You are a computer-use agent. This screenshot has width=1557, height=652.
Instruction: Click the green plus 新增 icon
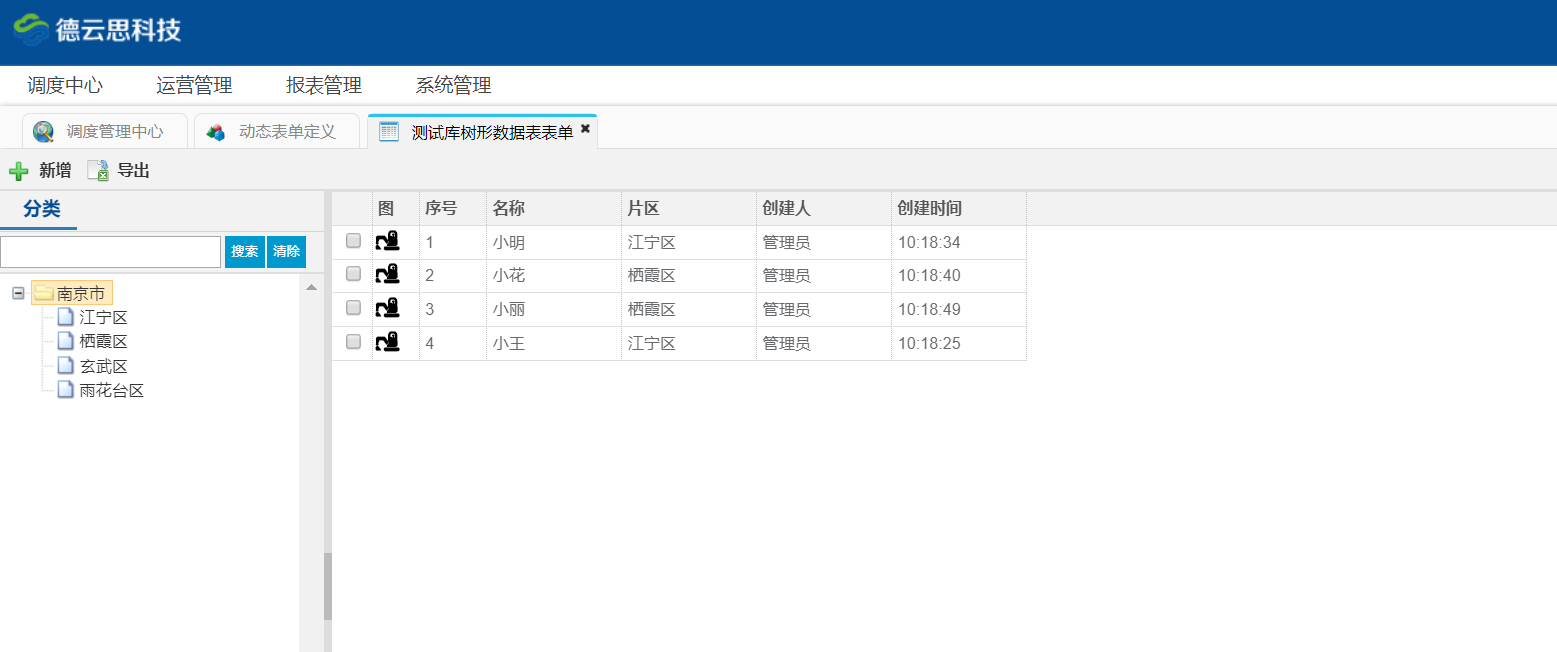click(x=18, y=171)
